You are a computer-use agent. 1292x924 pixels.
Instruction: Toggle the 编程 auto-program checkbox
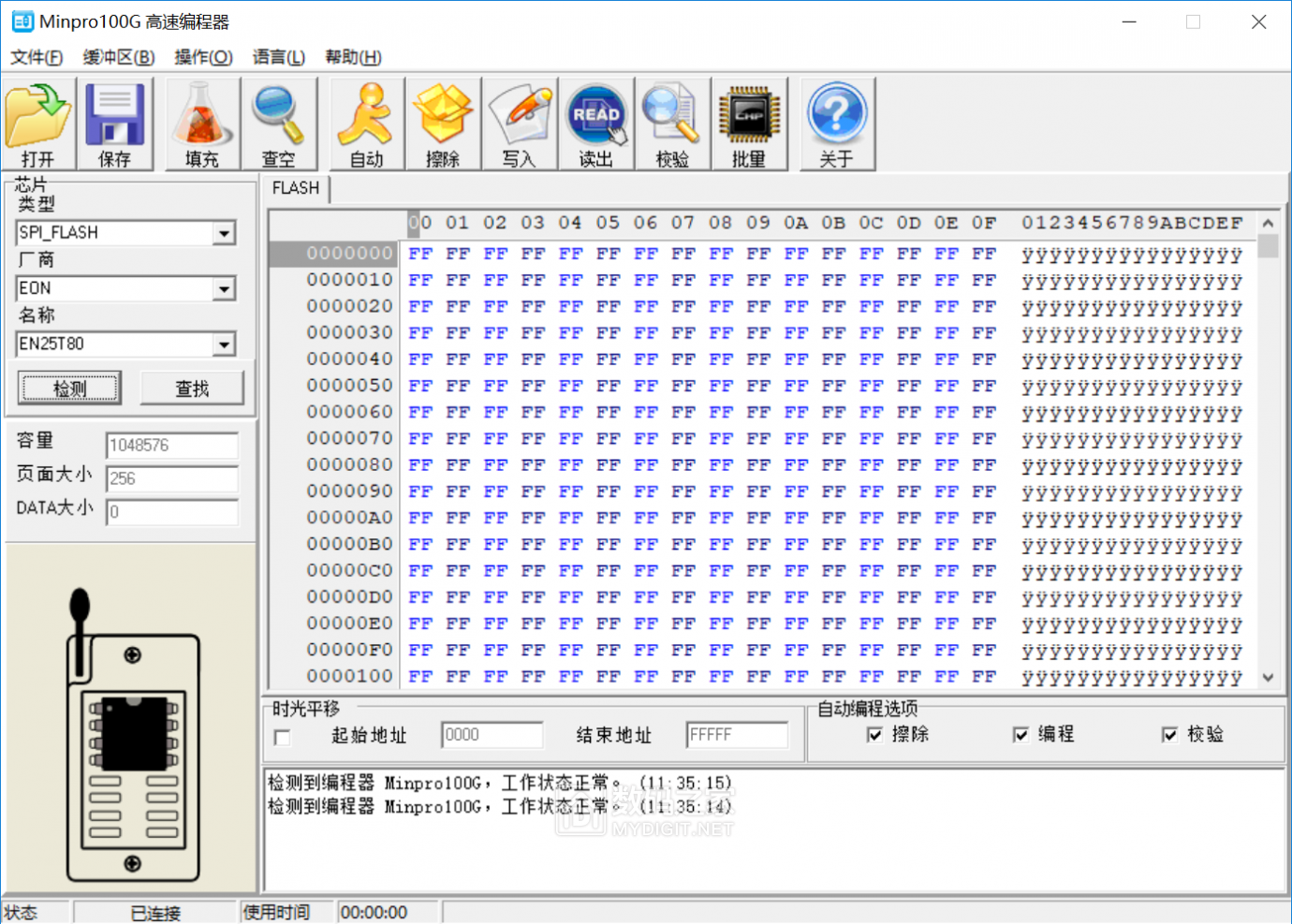pos(1020,735)
